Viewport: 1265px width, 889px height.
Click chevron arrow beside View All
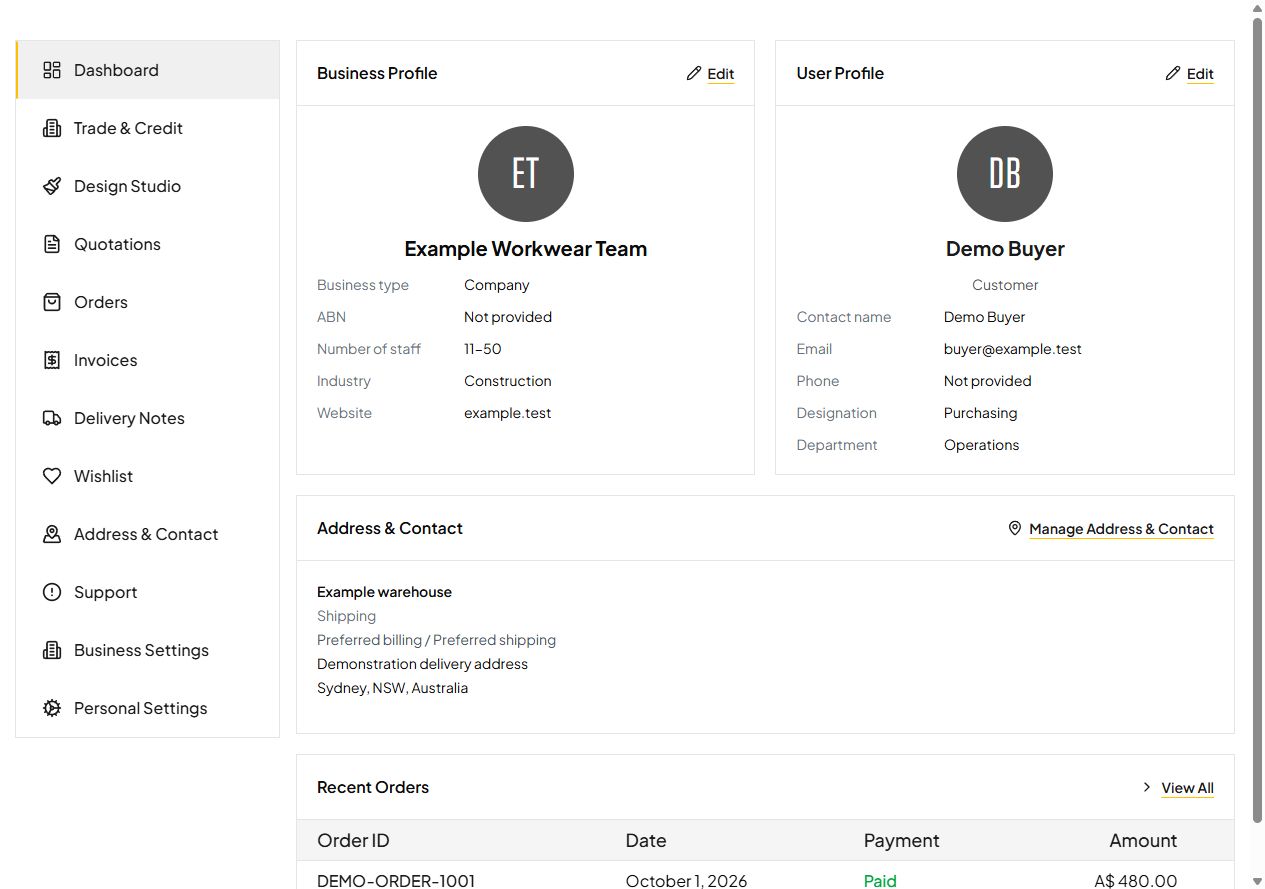point(1147,787)
